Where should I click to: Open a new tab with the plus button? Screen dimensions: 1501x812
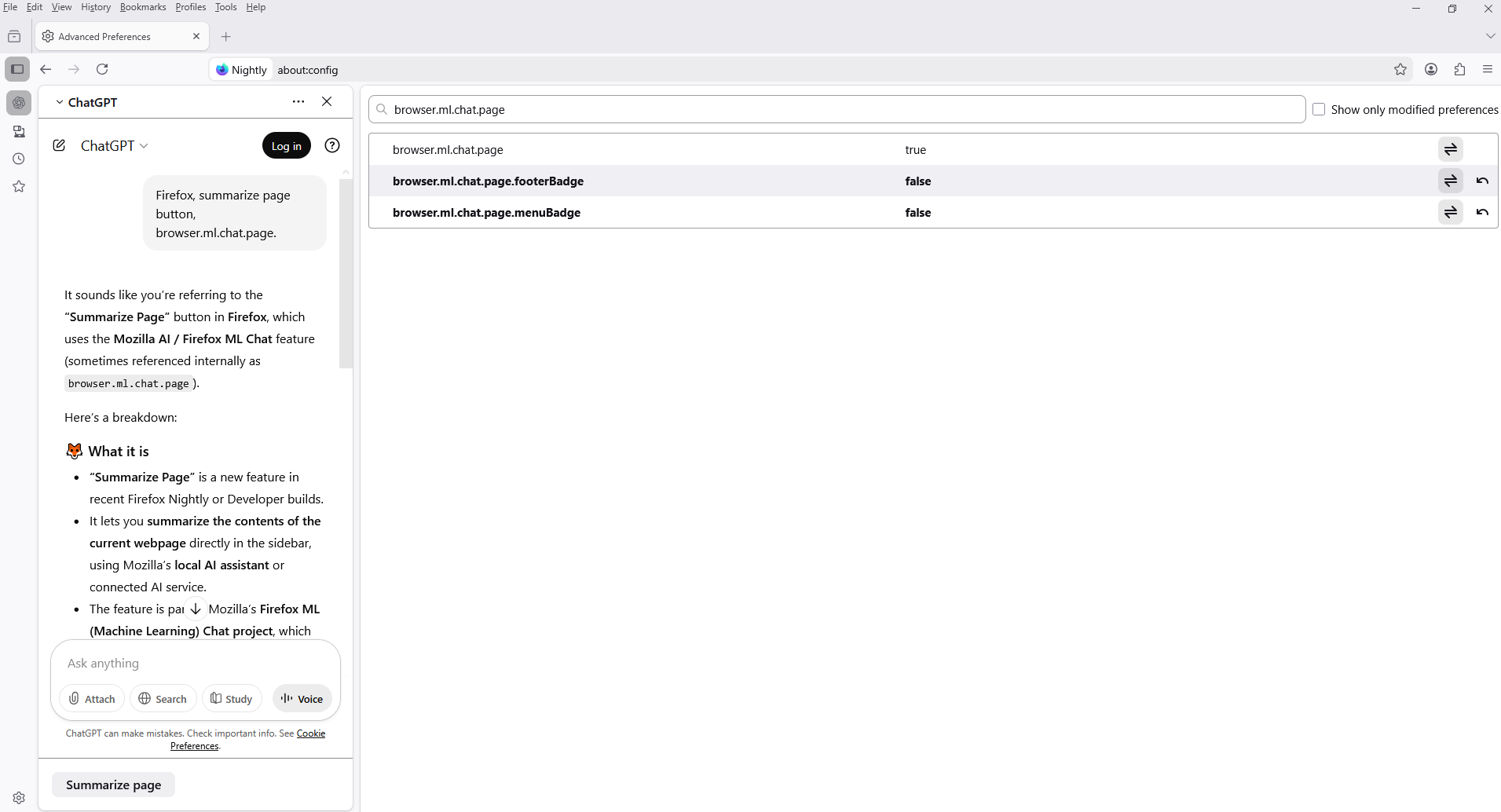coord(226,36)
